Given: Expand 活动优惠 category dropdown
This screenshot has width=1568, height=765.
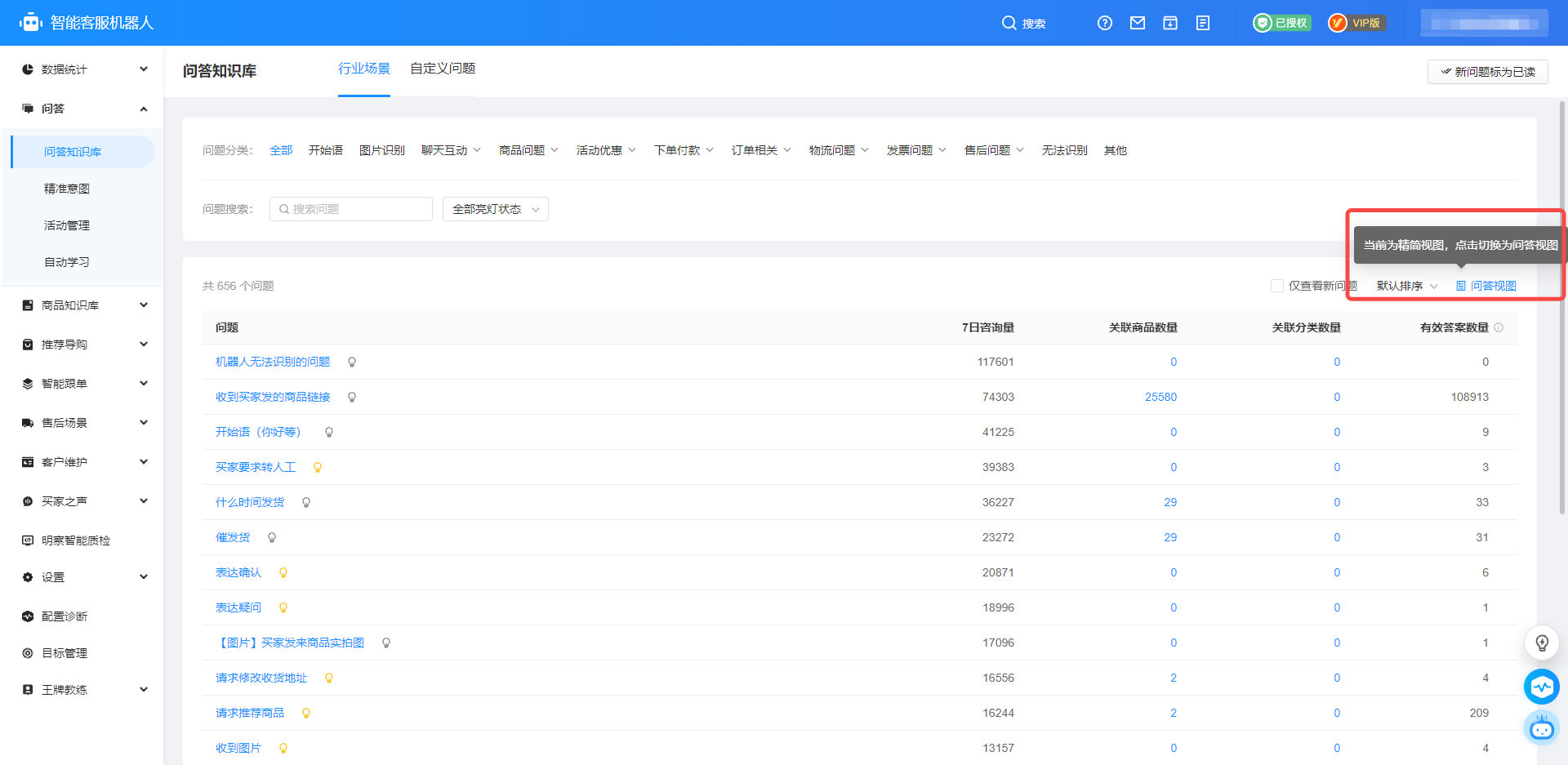Looking at the screenshot, I should pyautogui.click(x=606, y=150).
